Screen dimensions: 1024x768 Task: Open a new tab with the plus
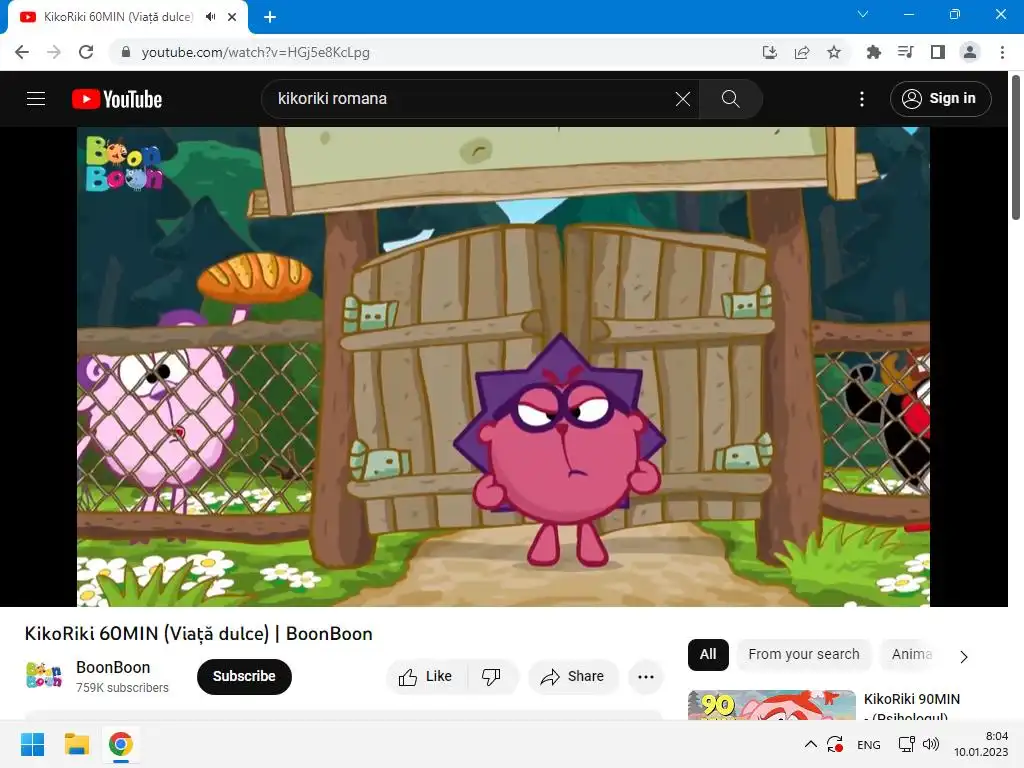[270, 17]
